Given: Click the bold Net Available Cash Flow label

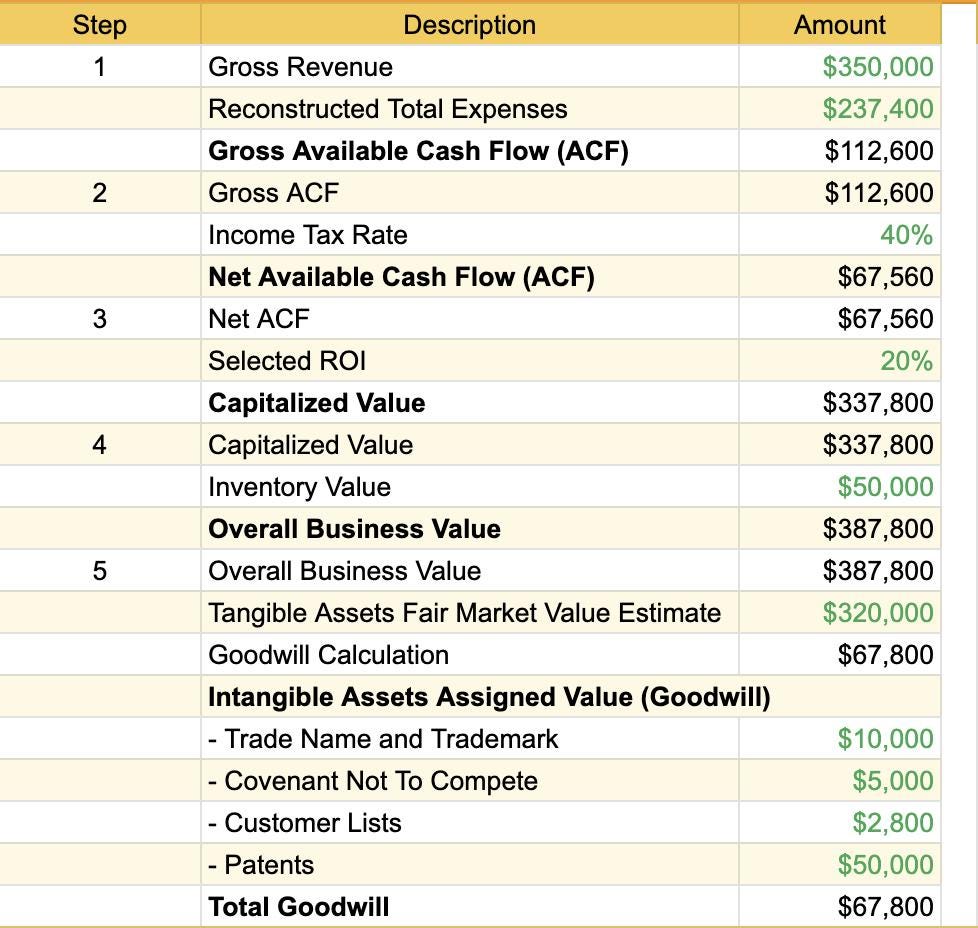Looking at the screenshot, I should (x=401, y=277).
